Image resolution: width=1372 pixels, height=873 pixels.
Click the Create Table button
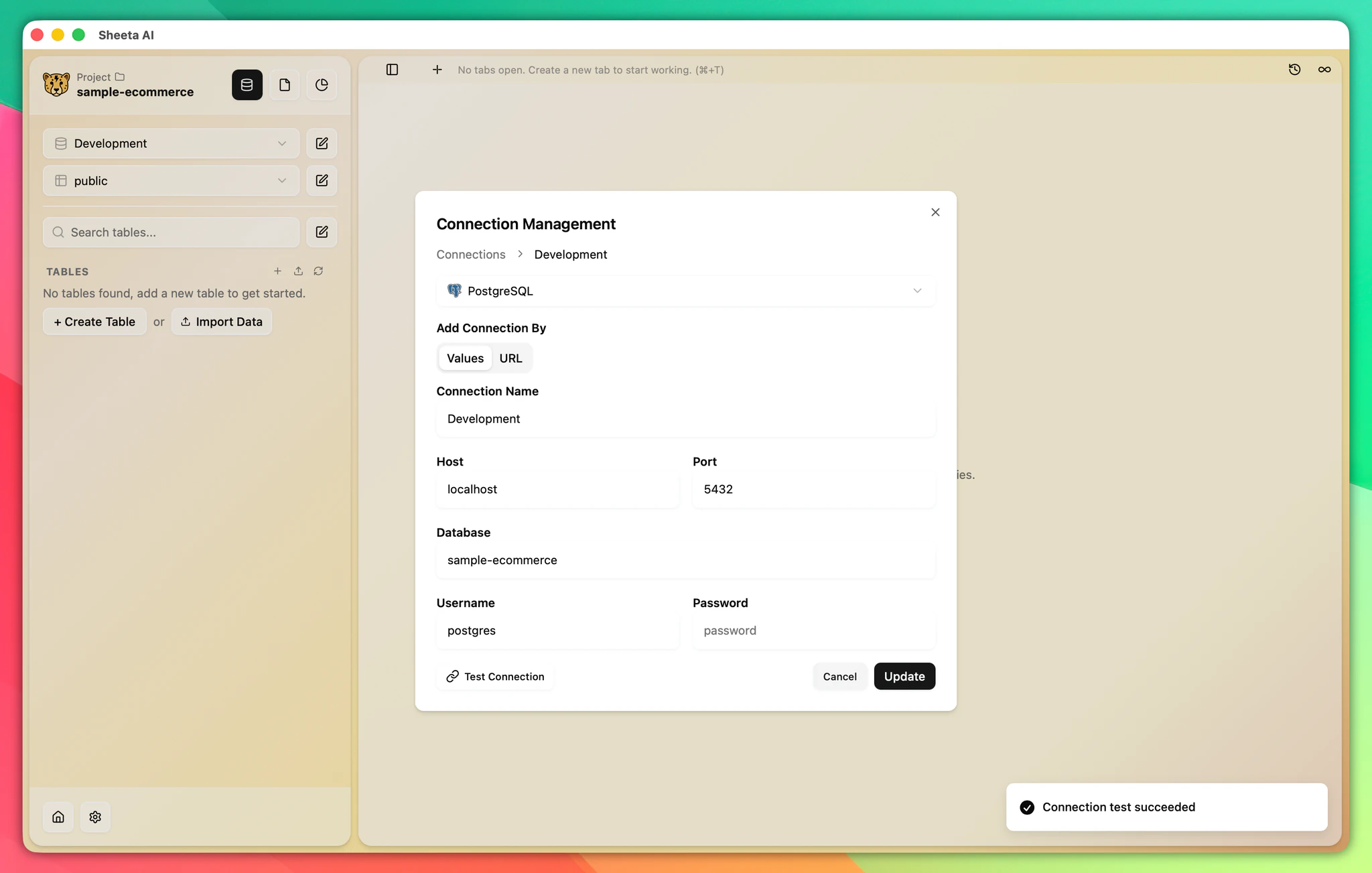click(94, 322)
